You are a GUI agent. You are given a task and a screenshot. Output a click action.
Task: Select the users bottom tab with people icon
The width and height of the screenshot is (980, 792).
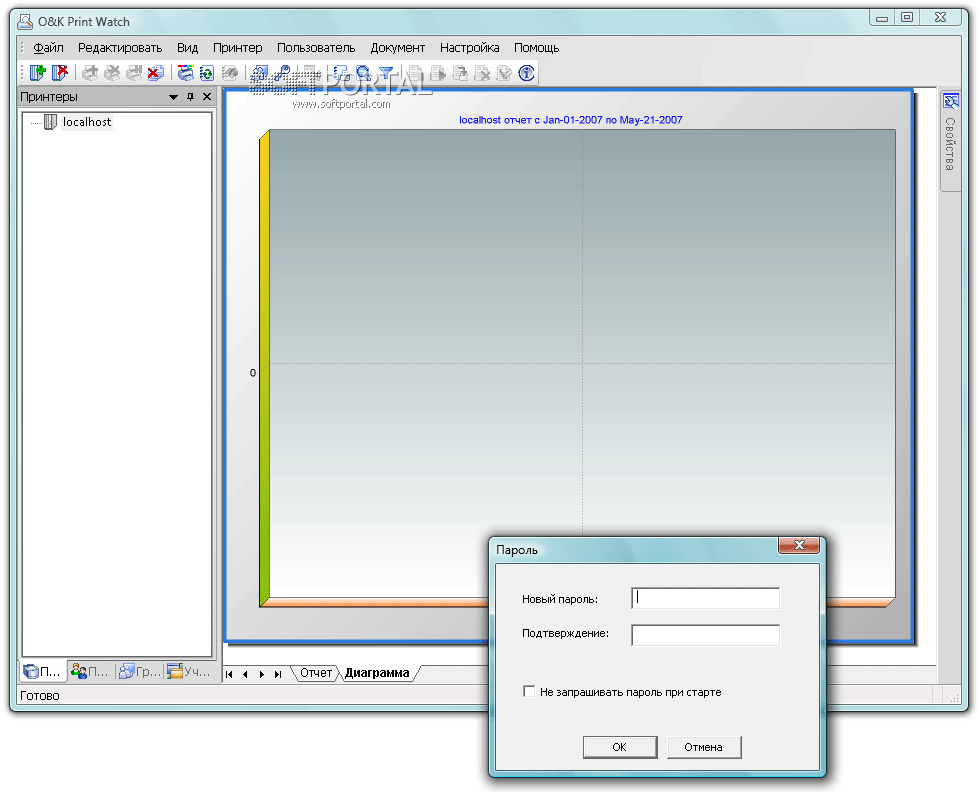(x=90, y=671)
